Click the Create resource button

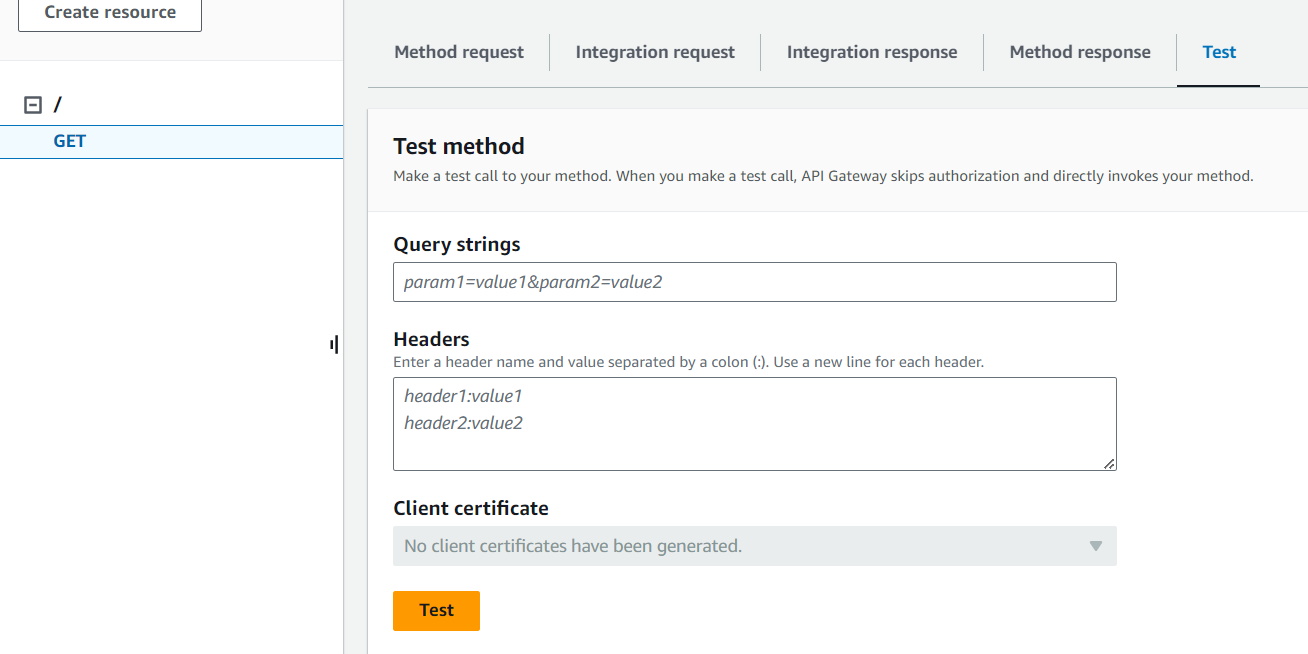[110, 13]
